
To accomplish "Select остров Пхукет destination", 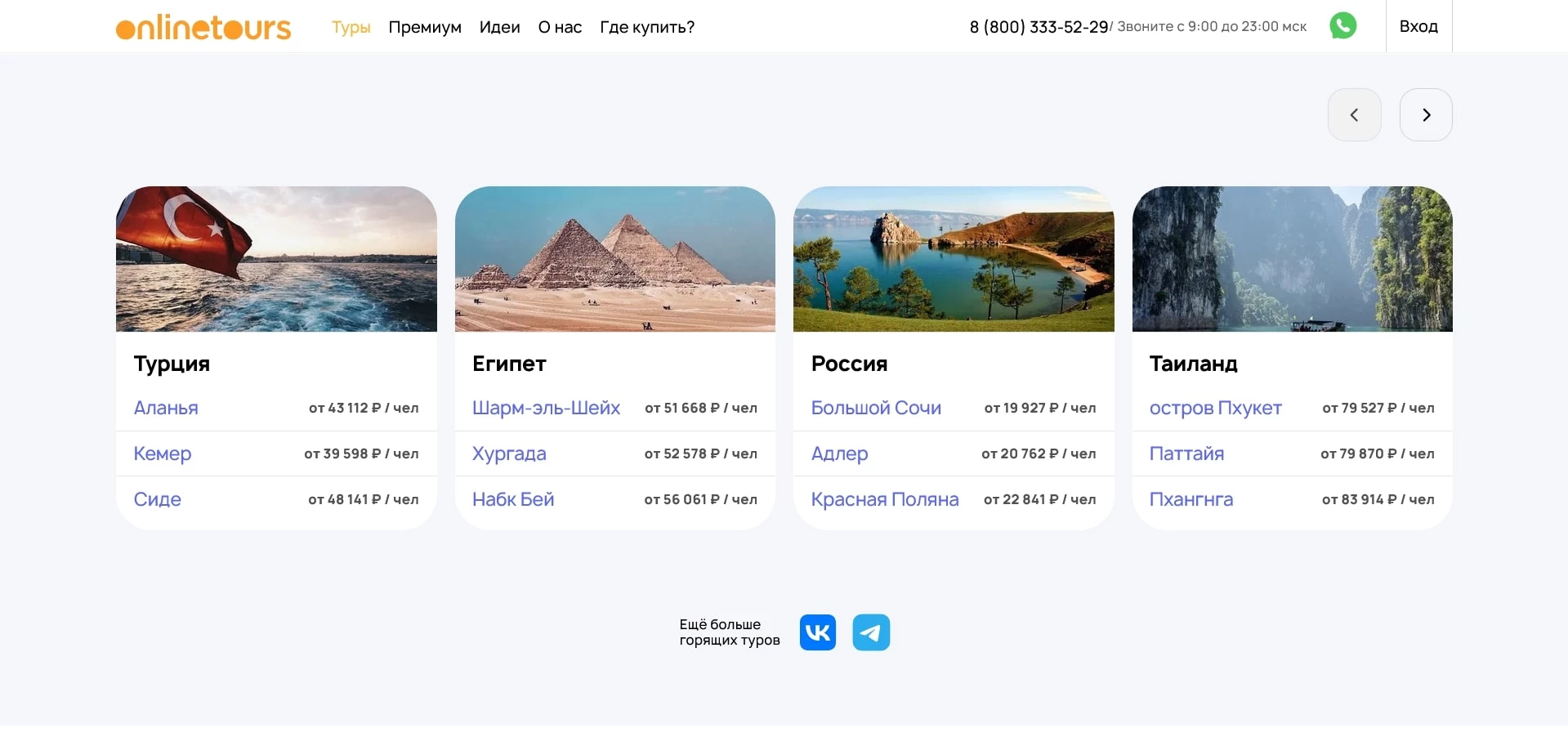I will [x=1215, y=408].
